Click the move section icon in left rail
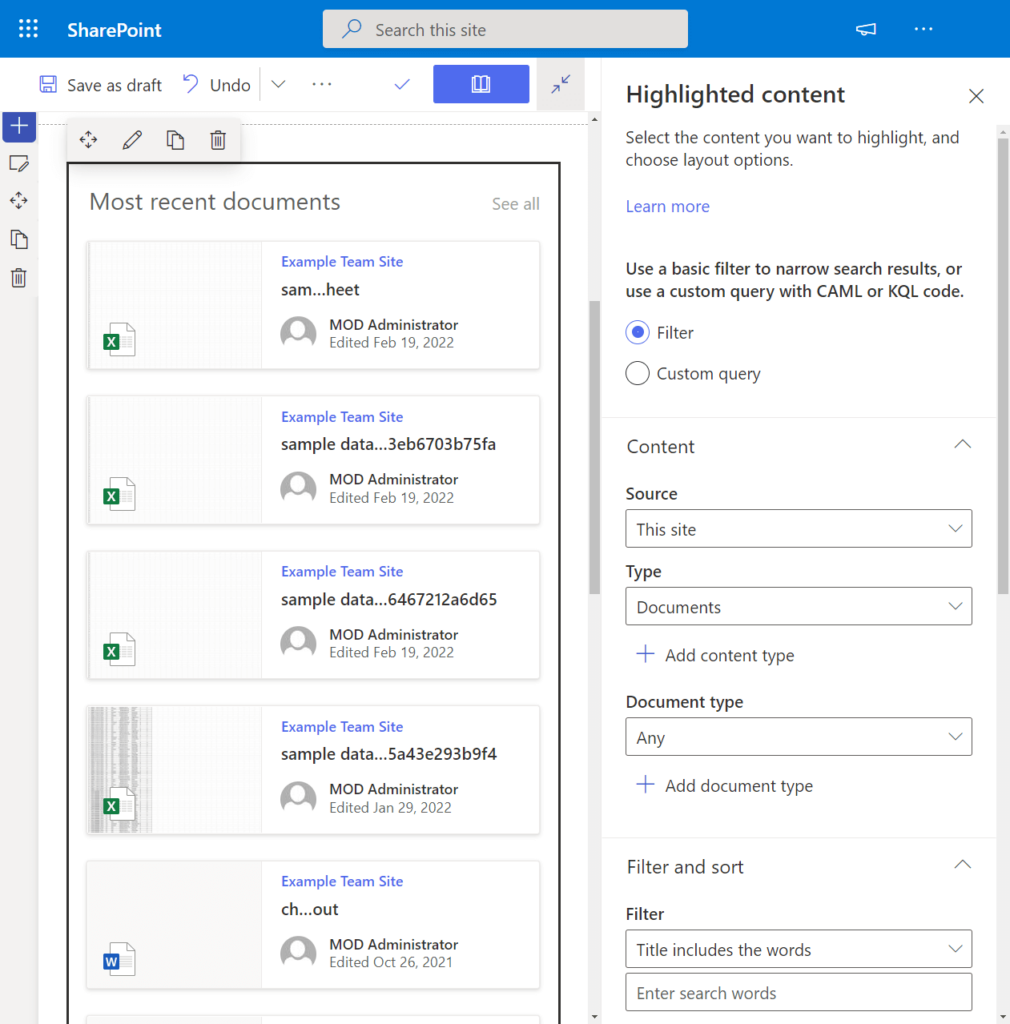Image resolution: width=1010 pixels, height=1024 pixels. click(19, 200)
